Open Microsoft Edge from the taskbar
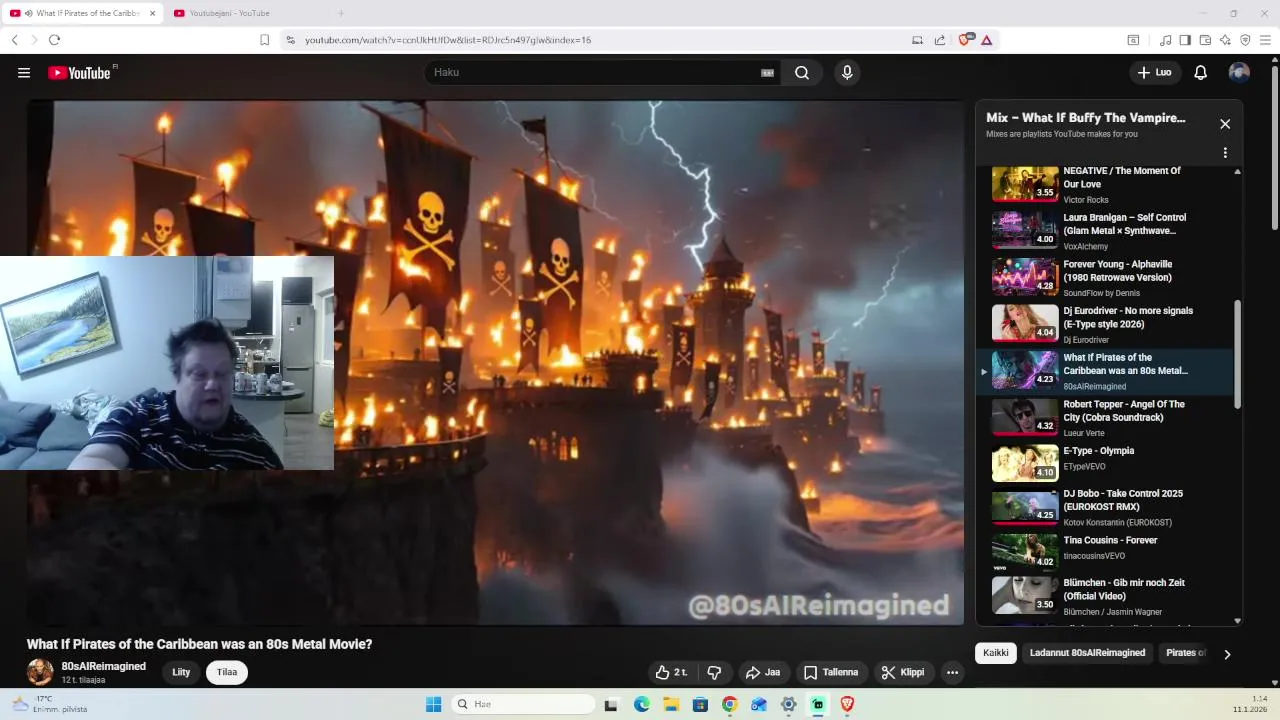 point(641,704)
